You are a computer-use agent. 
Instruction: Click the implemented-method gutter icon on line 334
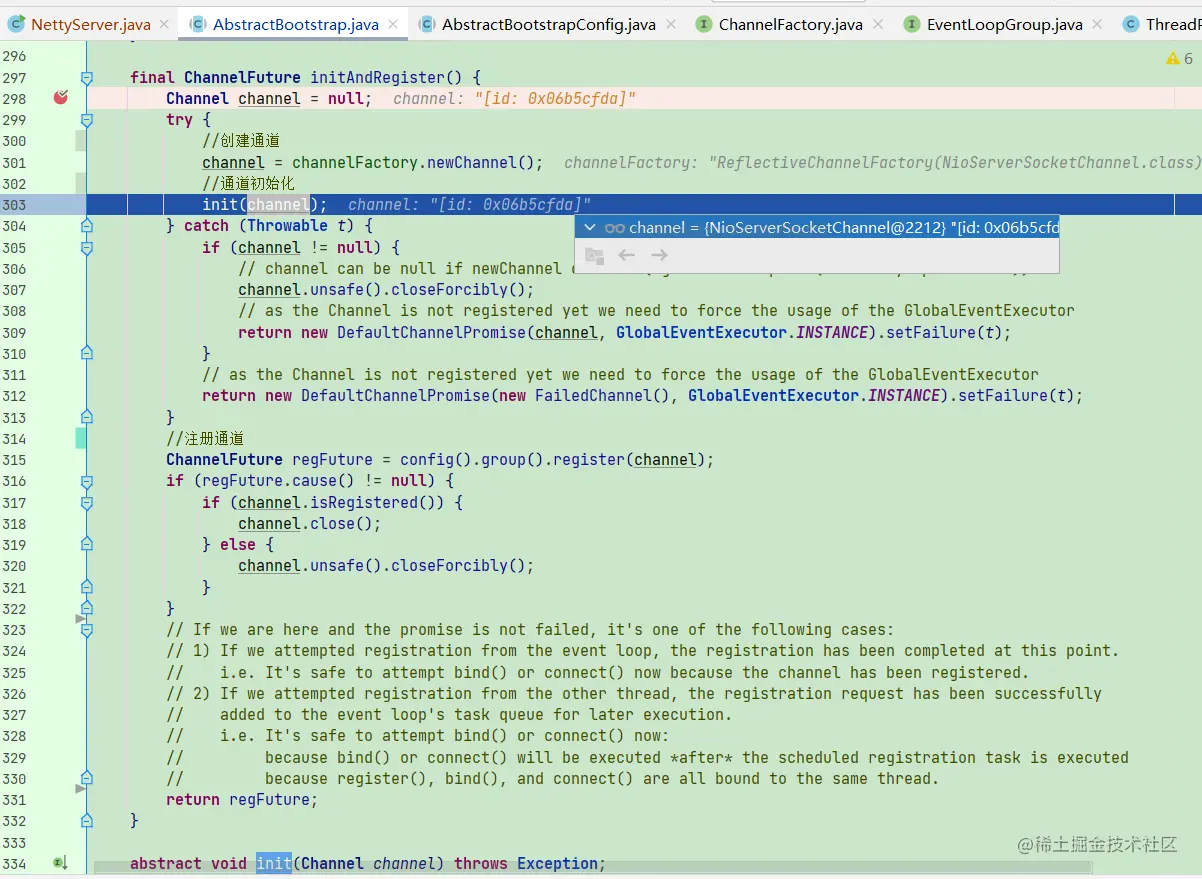[60, 863]
